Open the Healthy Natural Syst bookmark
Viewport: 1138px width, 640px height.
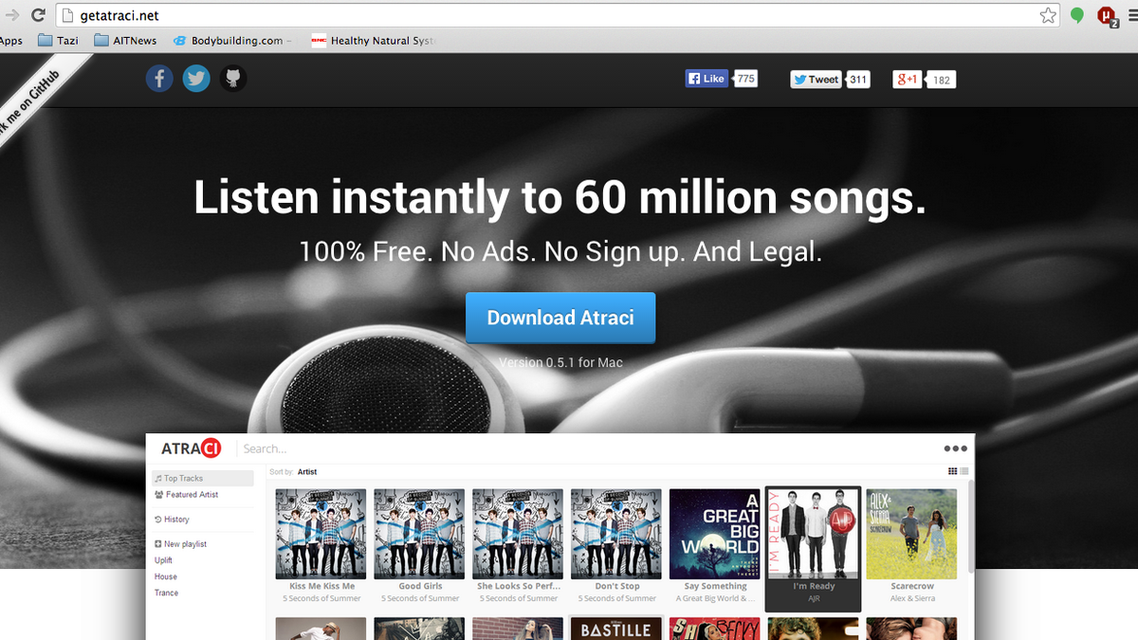[373, 41]
